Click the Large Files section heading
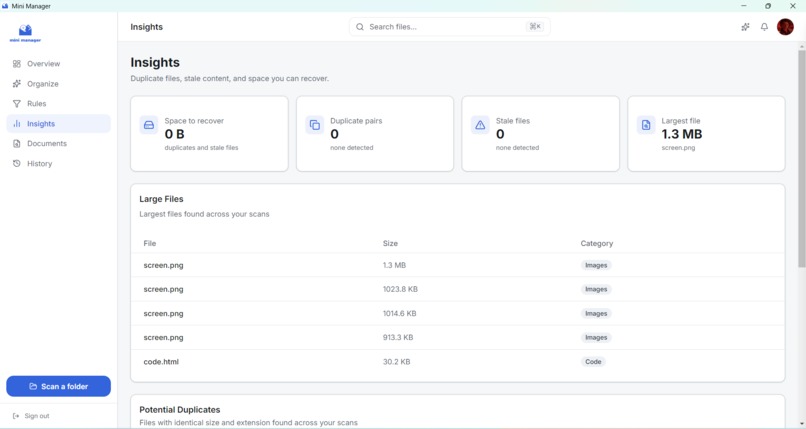806x429 pixels. tap(161, 199)
